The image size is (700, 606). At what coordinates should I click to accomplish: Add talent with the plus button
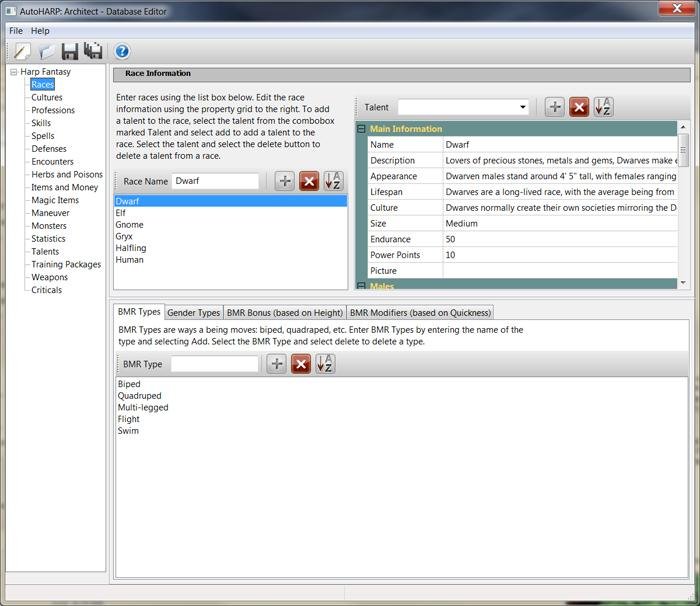pos(555,107)
